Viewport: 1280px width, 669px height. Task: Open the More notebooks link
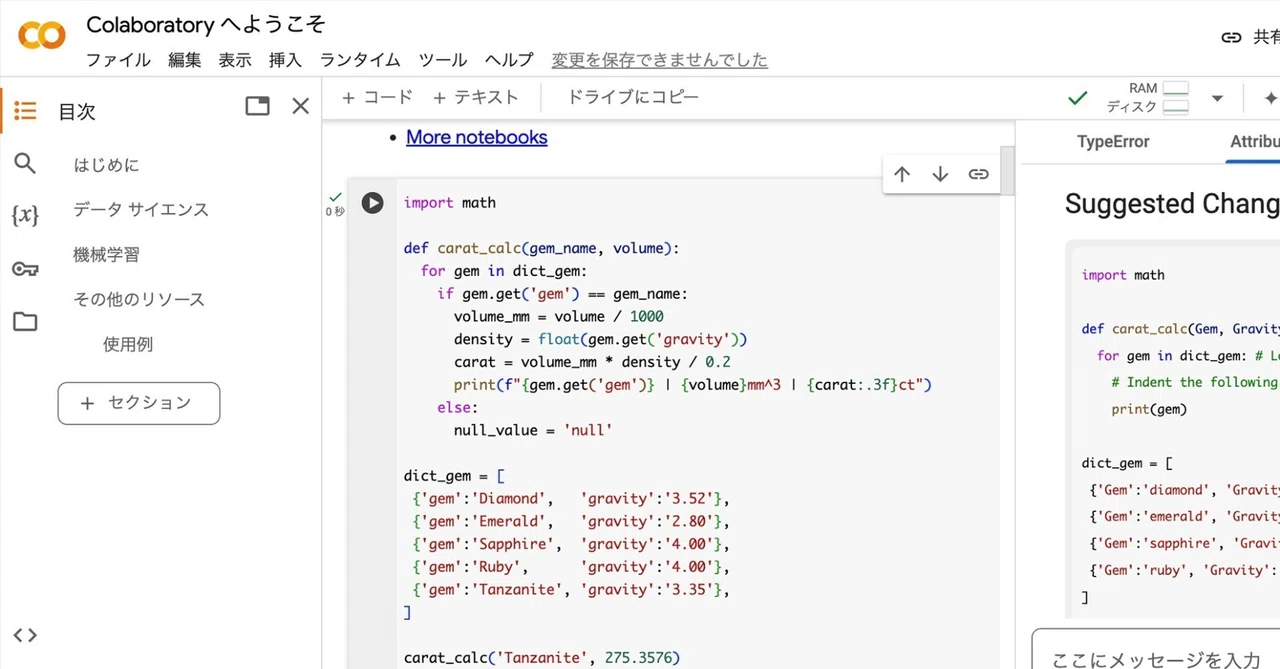pos(476,137)
